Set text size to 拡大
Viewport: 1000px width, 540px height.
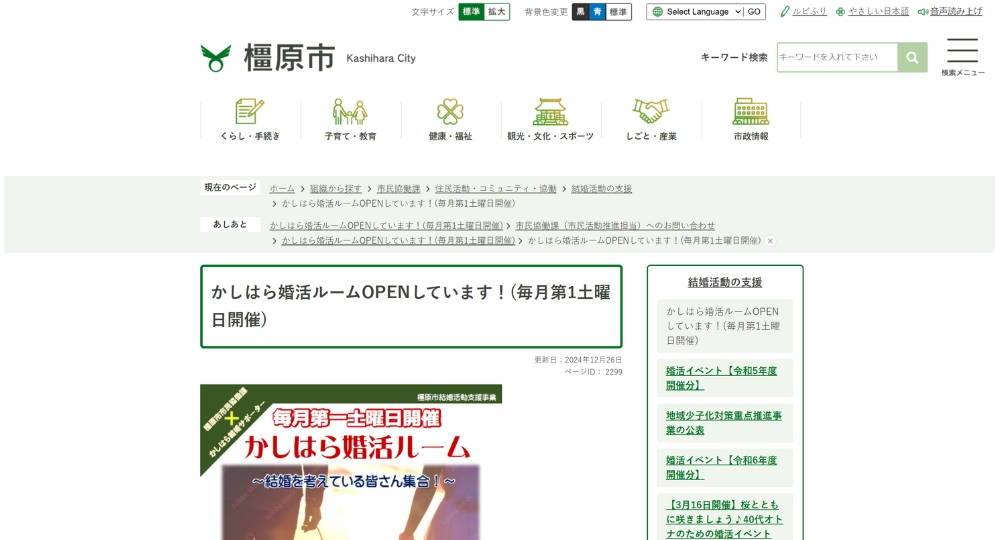[x=497, y=11]
